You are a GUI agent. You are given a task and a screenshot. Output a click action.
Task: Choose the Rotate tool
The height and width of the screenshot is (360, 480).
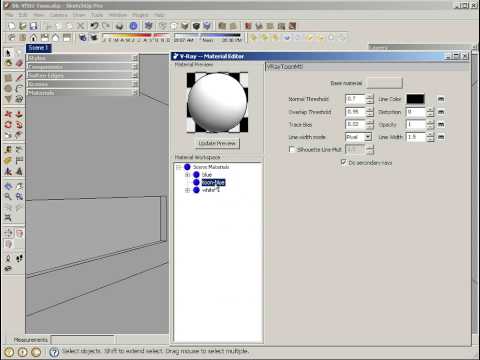click(x=8, y=125)
